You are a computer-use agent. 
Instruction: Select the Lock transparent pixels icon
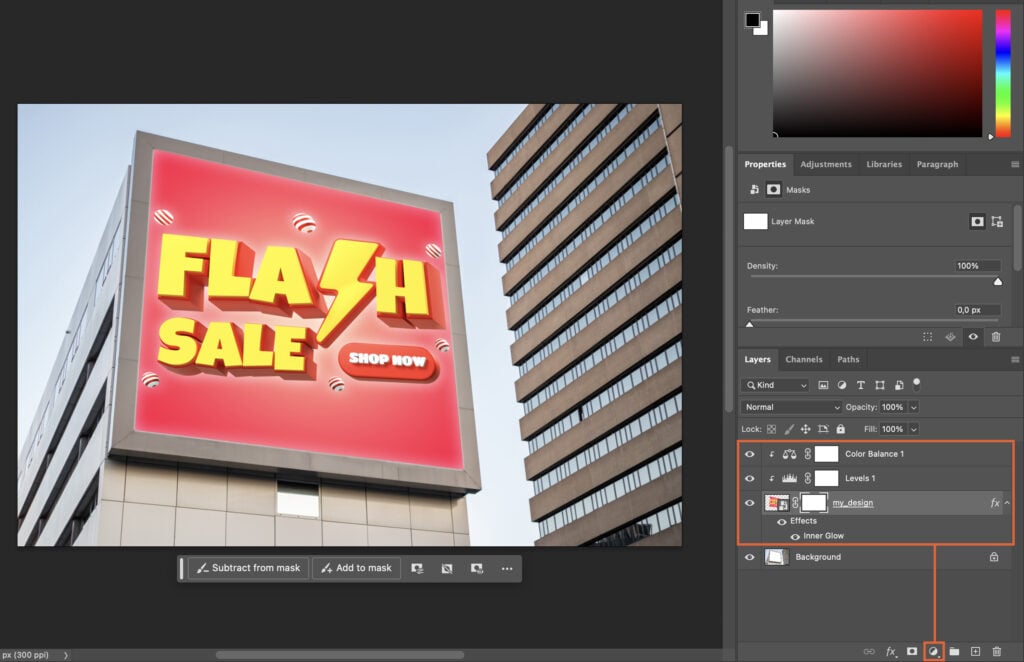pyautogui.click(x=771, y=429)
